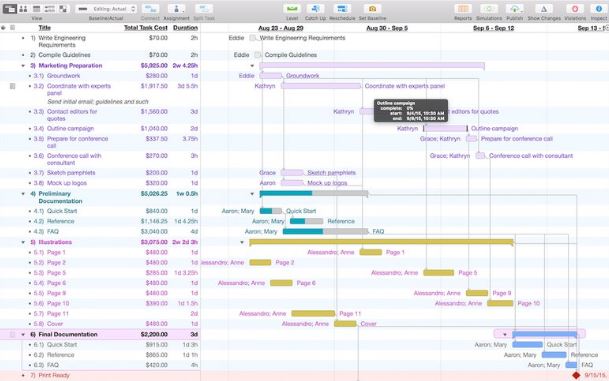Screen dimensions: 609x381
Task: Open the Inspect panel icon
Action: coord(599,9)
